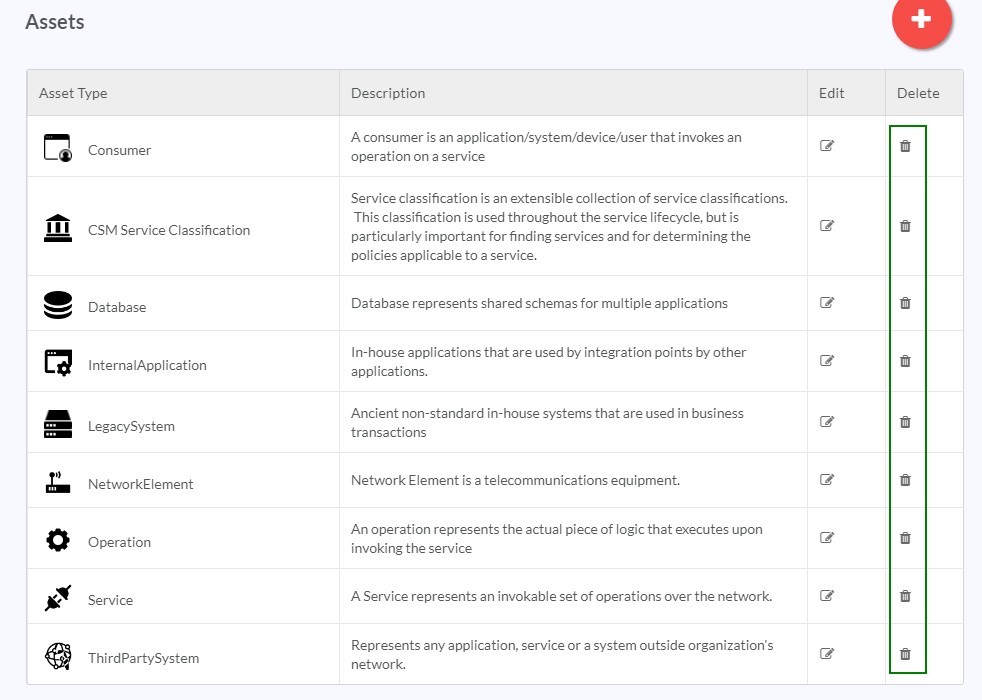Delete the Operation asset type
This screenshot has height=700, width=982.
pyautogui.click(x=905, y=538)
